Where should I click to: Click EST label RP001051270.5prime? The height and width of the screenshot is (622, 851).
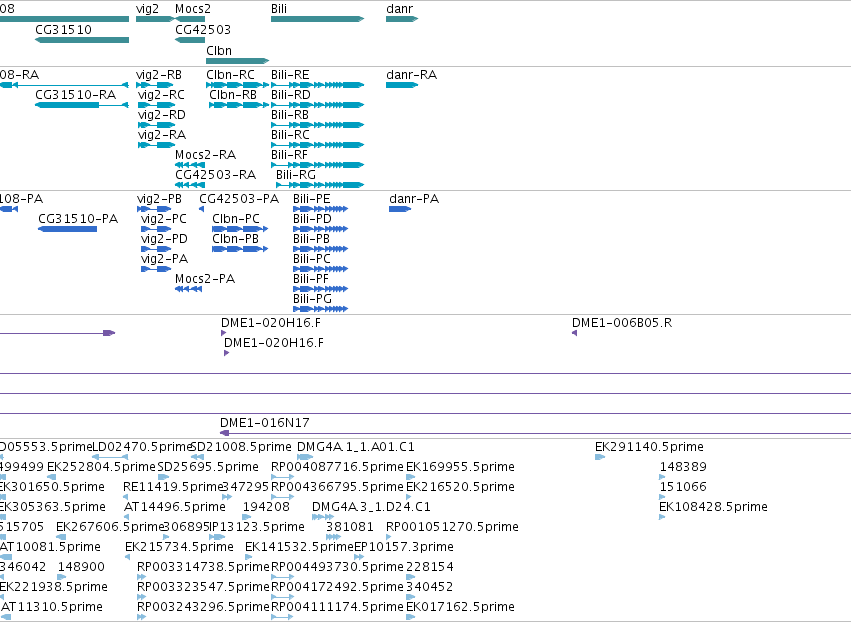point(452,528)
